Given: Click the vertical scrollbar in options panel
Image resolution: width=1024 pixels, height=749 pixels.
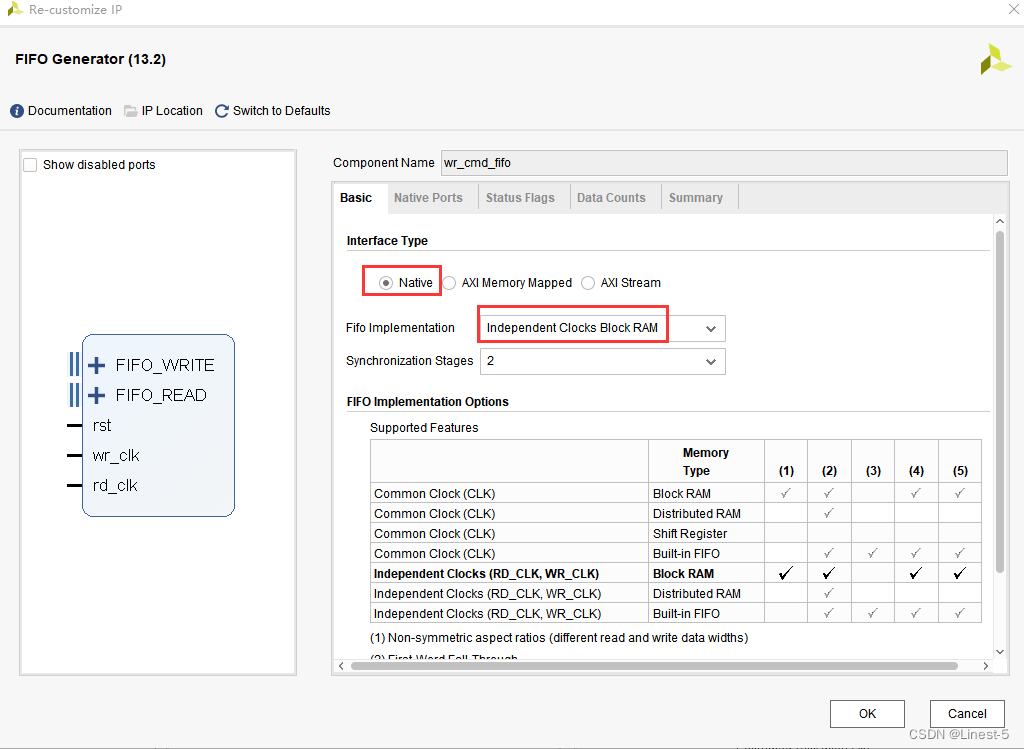Looking at the screenshot, I should (x=999, y=400).
